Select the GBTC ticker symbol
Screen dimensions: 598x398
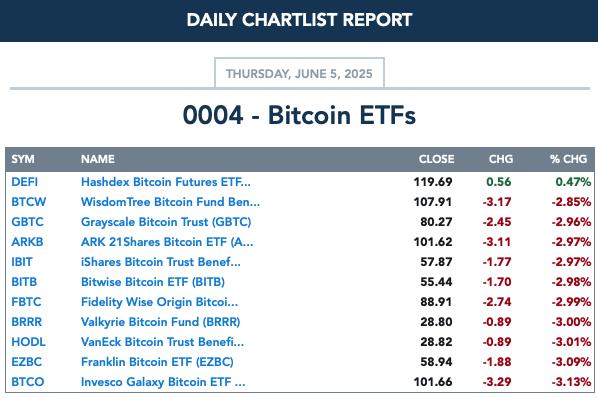point(27,222)
